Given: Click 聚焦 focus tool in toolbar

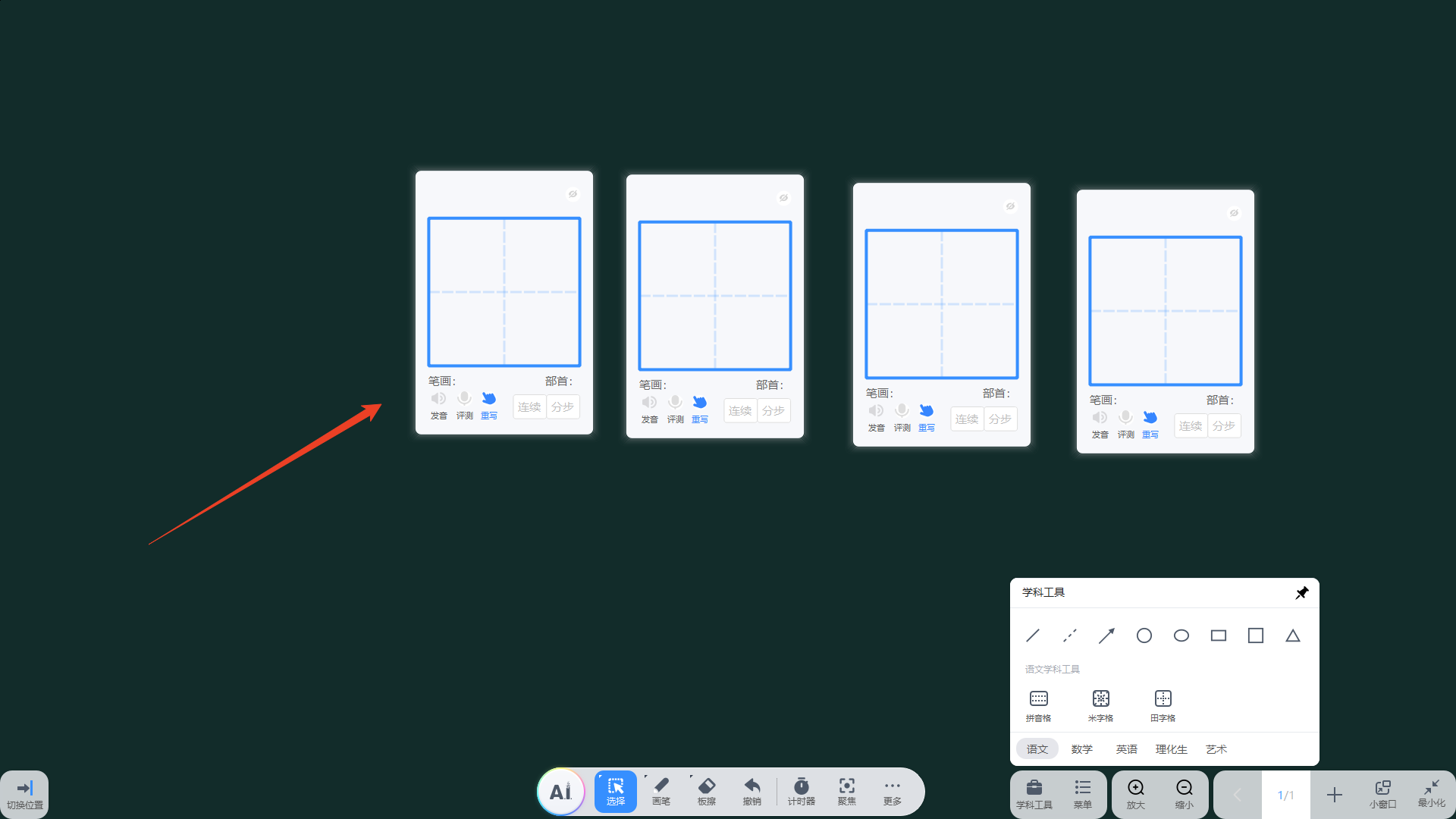Looking at the screenshot, I should coord(846,792).
